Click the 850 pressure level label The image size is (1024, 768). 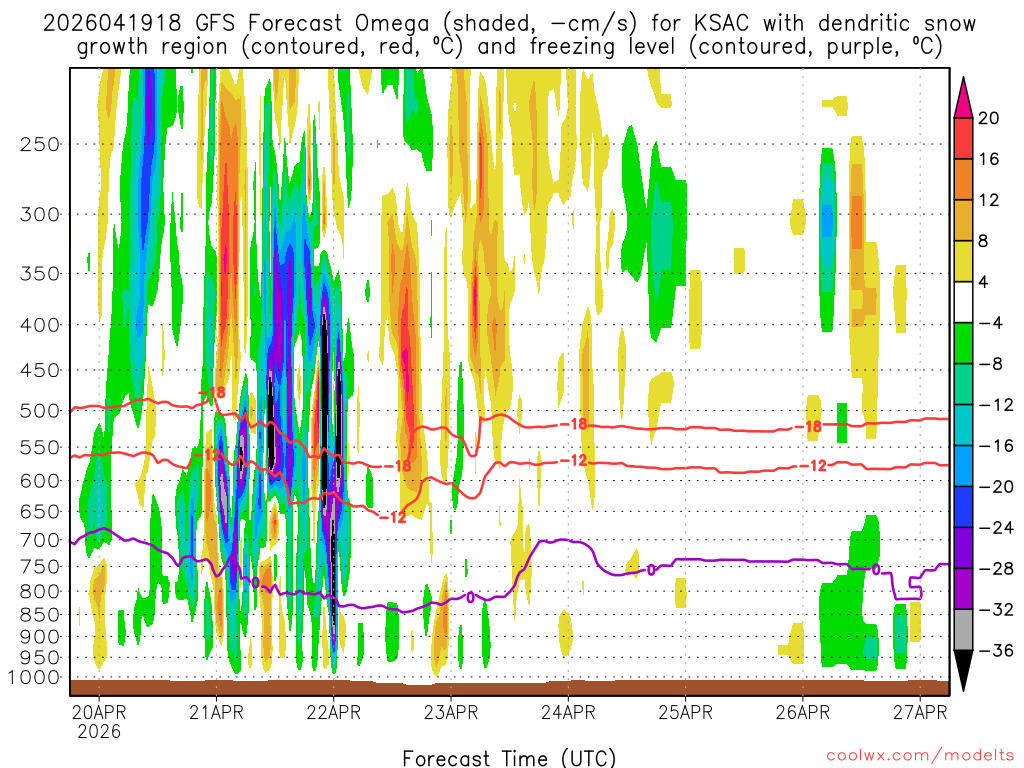40,615
